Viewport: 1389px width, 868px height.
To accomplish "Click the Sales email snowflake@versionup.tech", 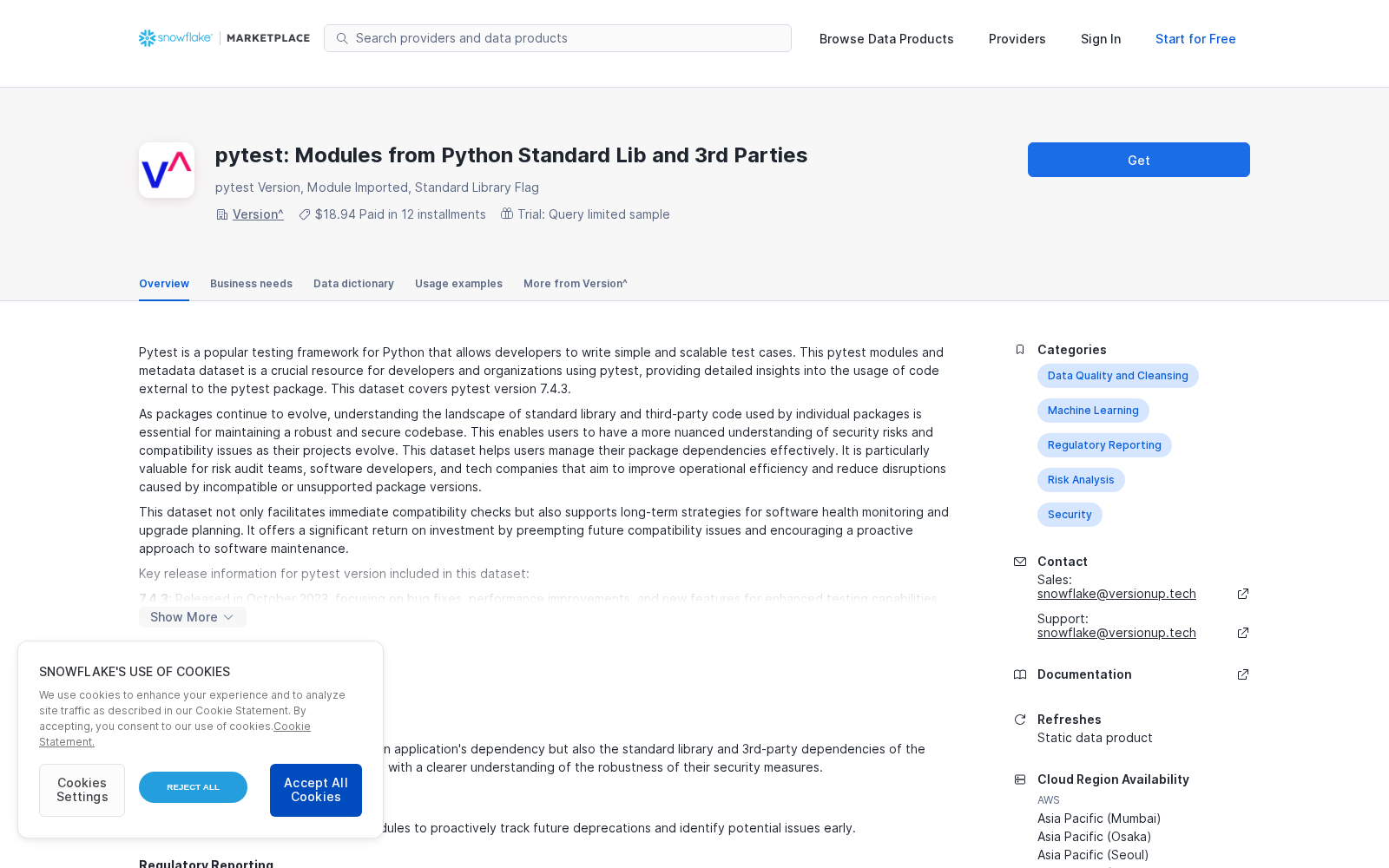I will 1116,594.
